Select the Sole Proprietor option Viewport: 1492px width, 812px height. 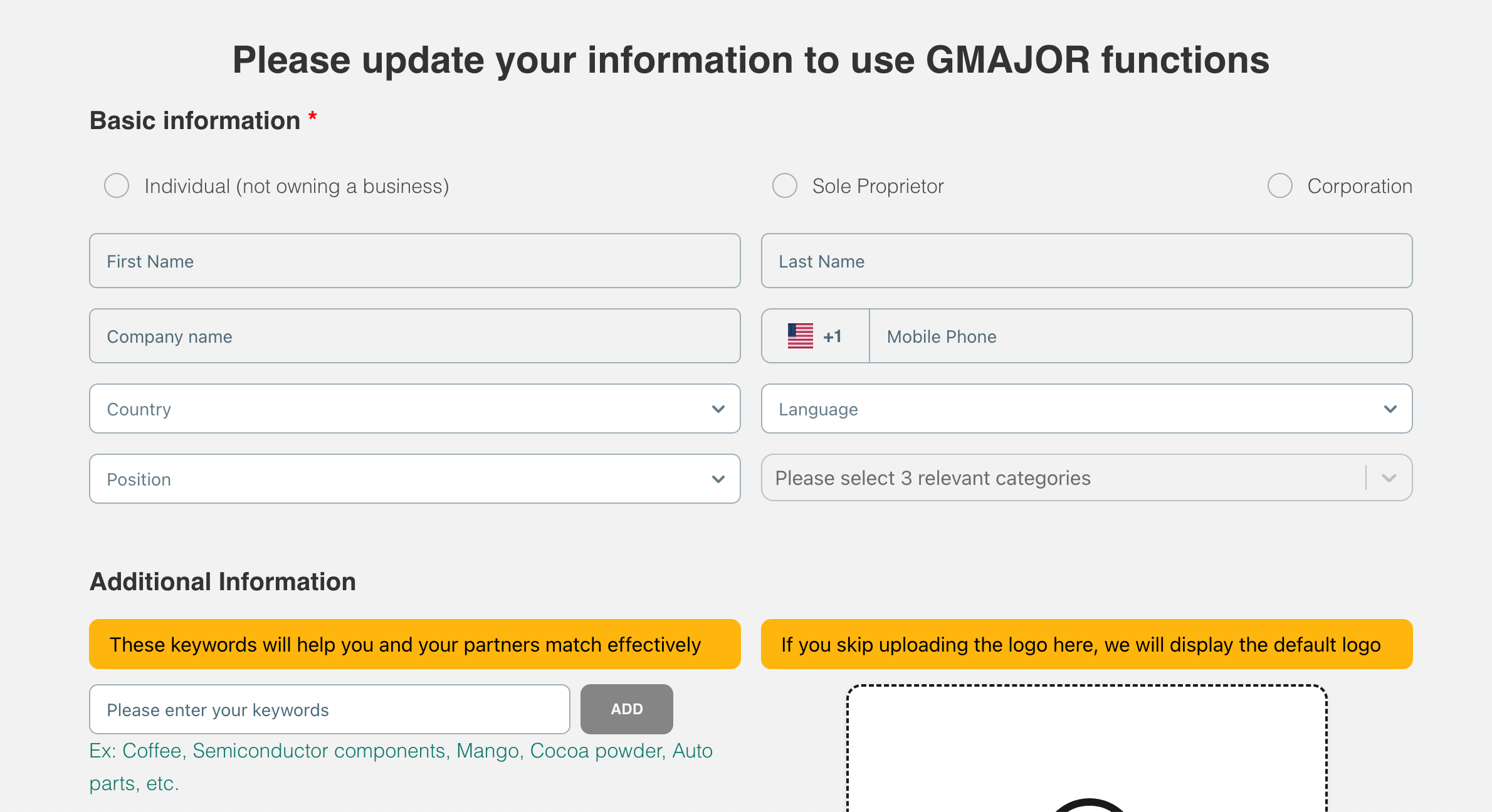(784, 185)
